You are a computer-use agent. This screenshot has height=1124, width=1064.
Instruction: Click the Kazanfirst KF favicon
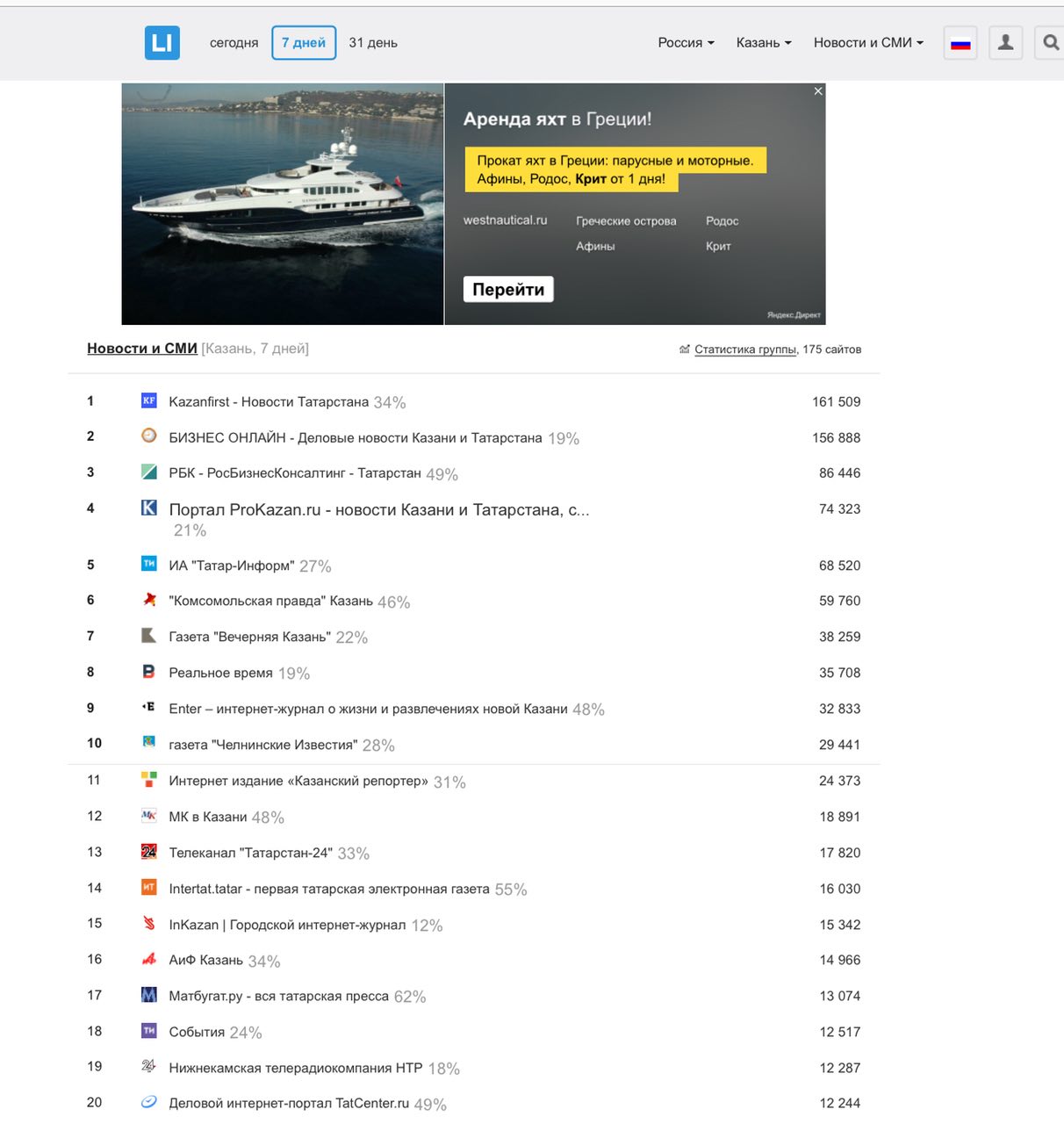pos(149,400)
